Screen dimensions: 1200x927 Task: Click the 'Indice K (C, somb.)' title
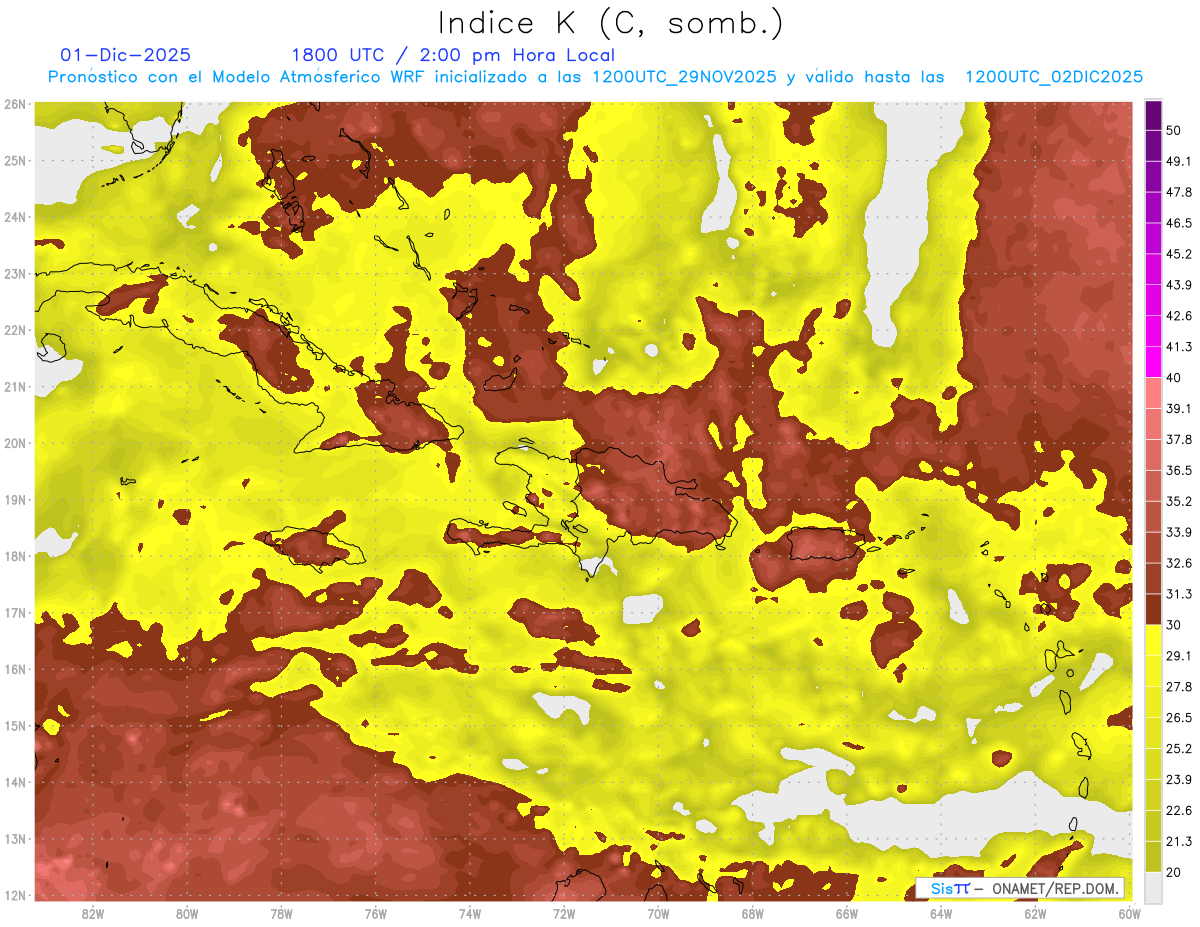(611, 23)
